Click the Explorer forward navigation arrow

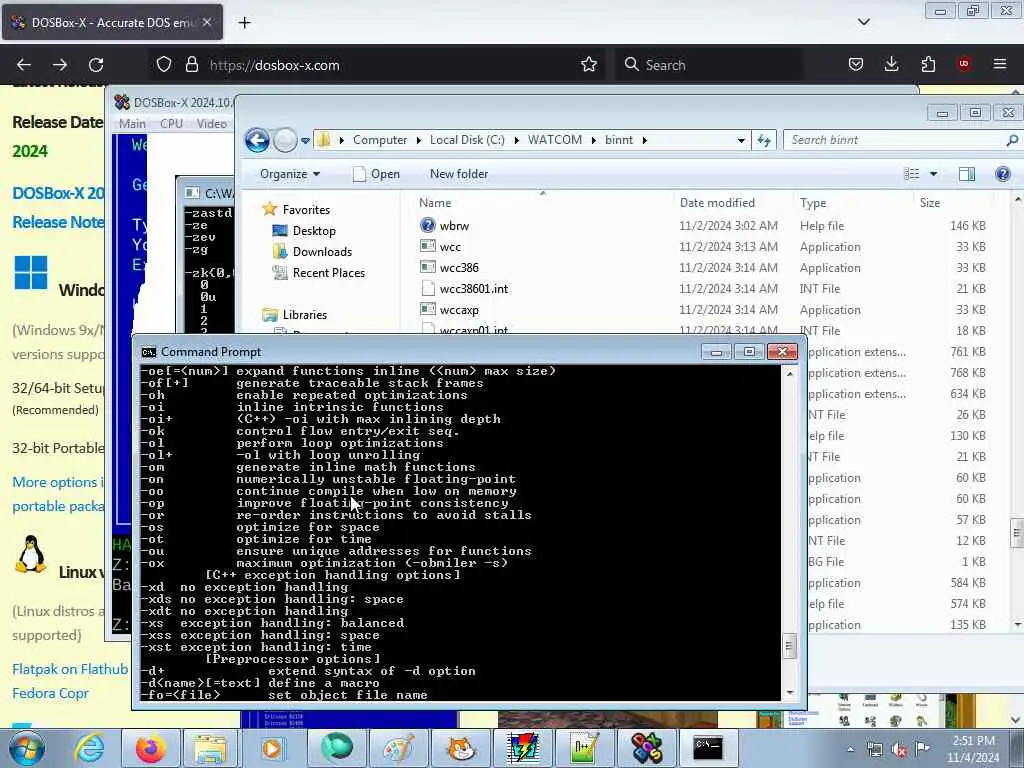click(285, 140)
